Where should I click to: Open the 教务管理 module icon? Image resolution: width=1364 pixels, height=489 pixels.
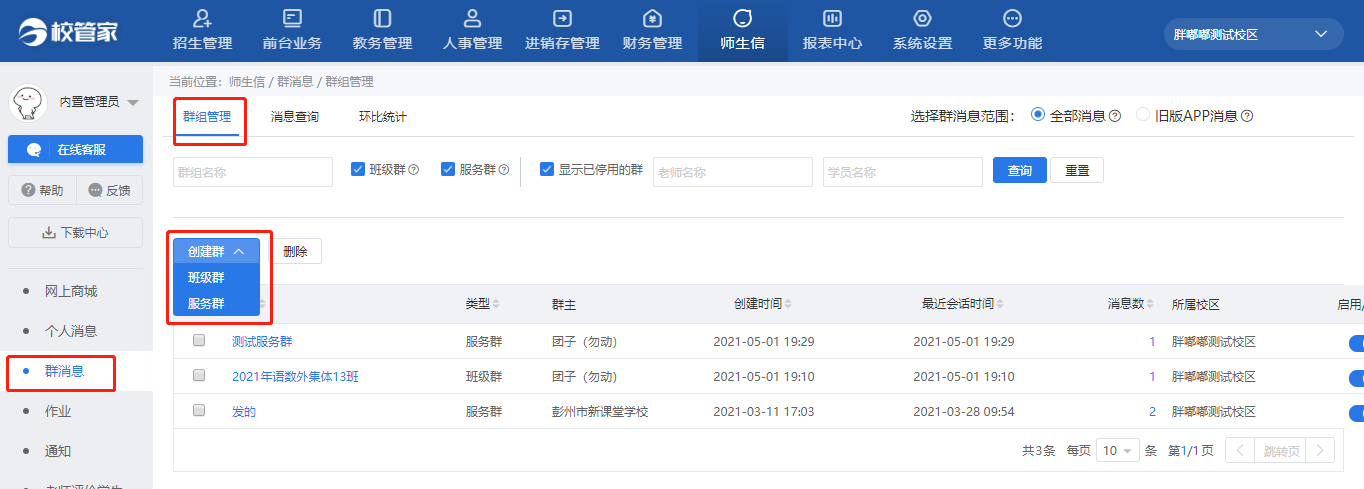click(382, 18)
